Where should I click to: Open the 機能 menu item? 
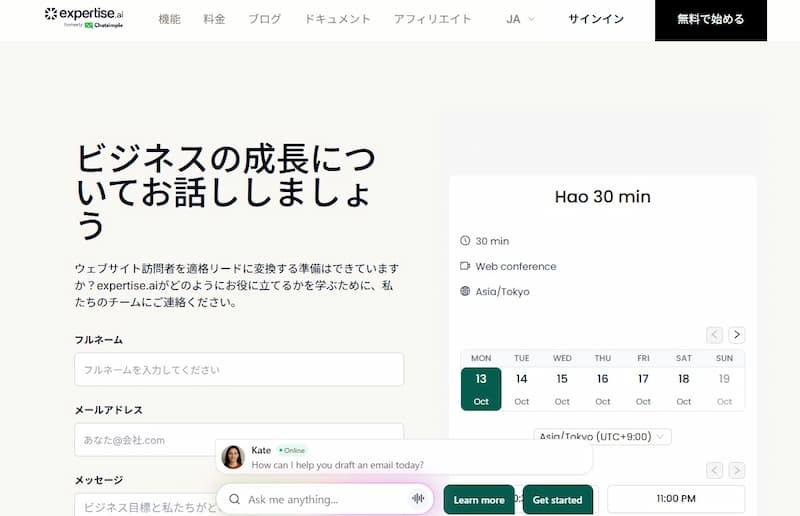pos(169,19)
